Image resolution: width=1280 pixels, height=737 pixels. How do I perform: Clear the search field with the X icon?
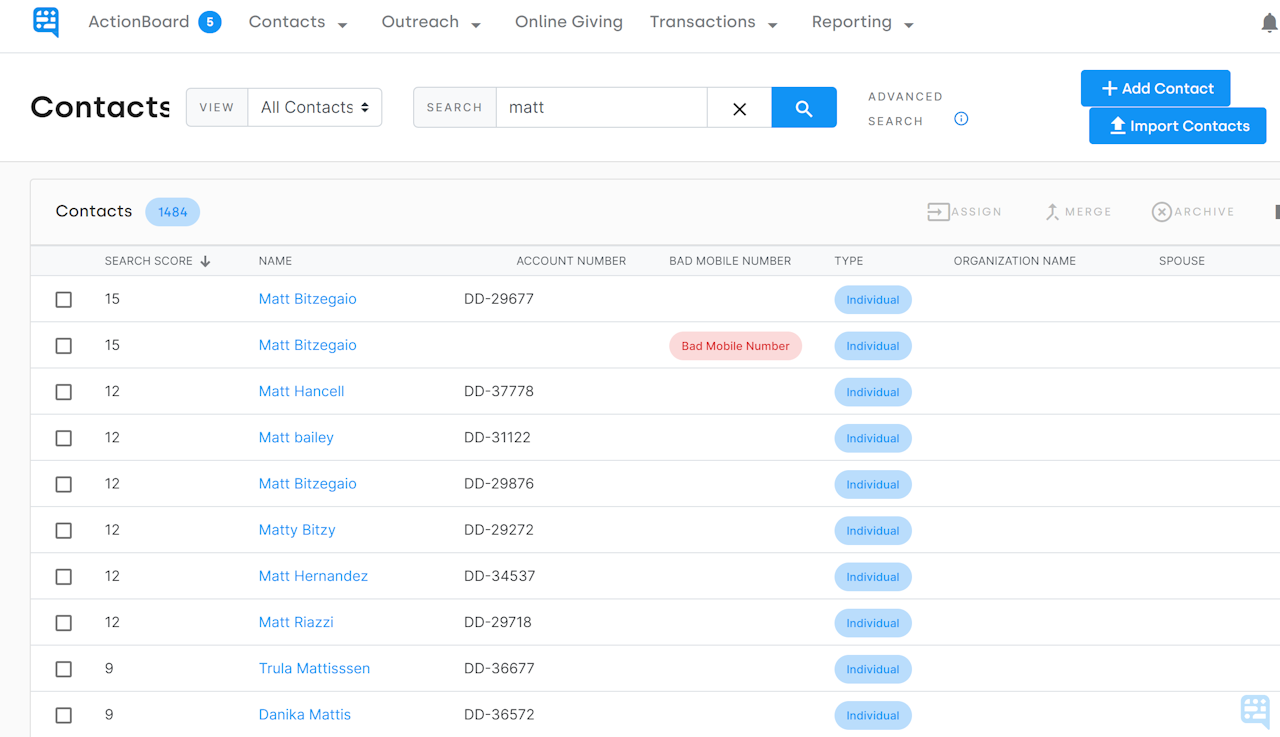(x=739, y=107)
